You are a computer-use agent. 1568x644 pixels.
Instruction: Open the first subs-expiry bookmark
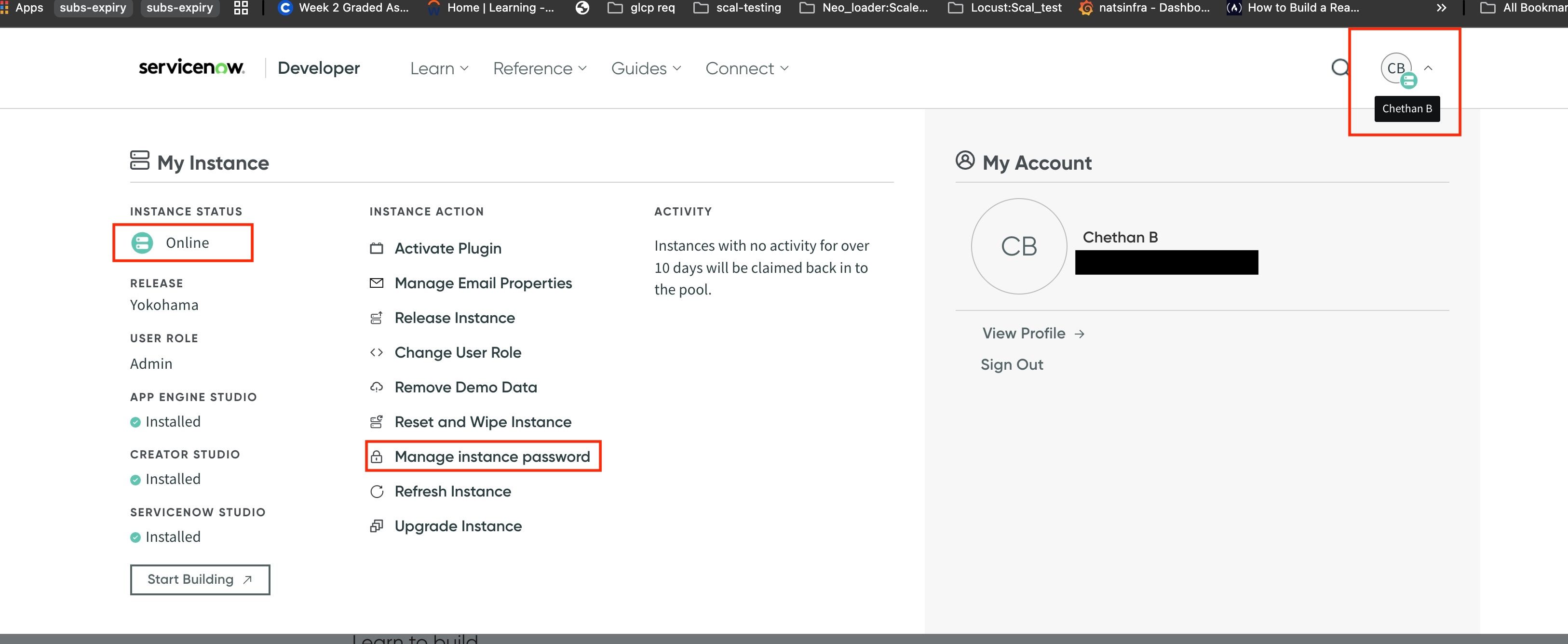93,8
